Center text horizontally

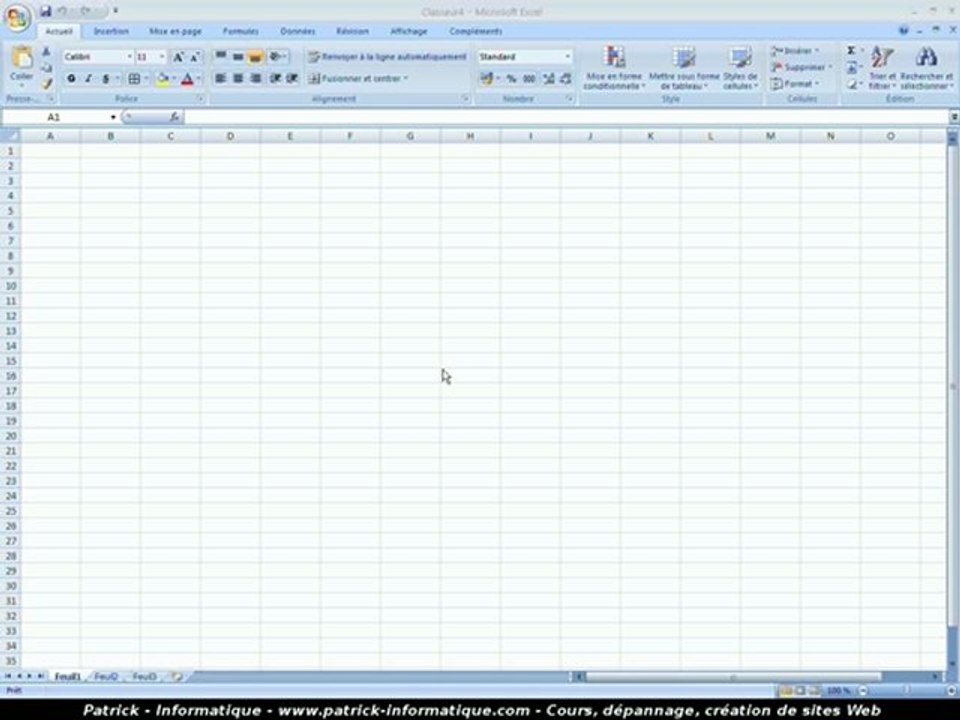click(x=238, y=78)
